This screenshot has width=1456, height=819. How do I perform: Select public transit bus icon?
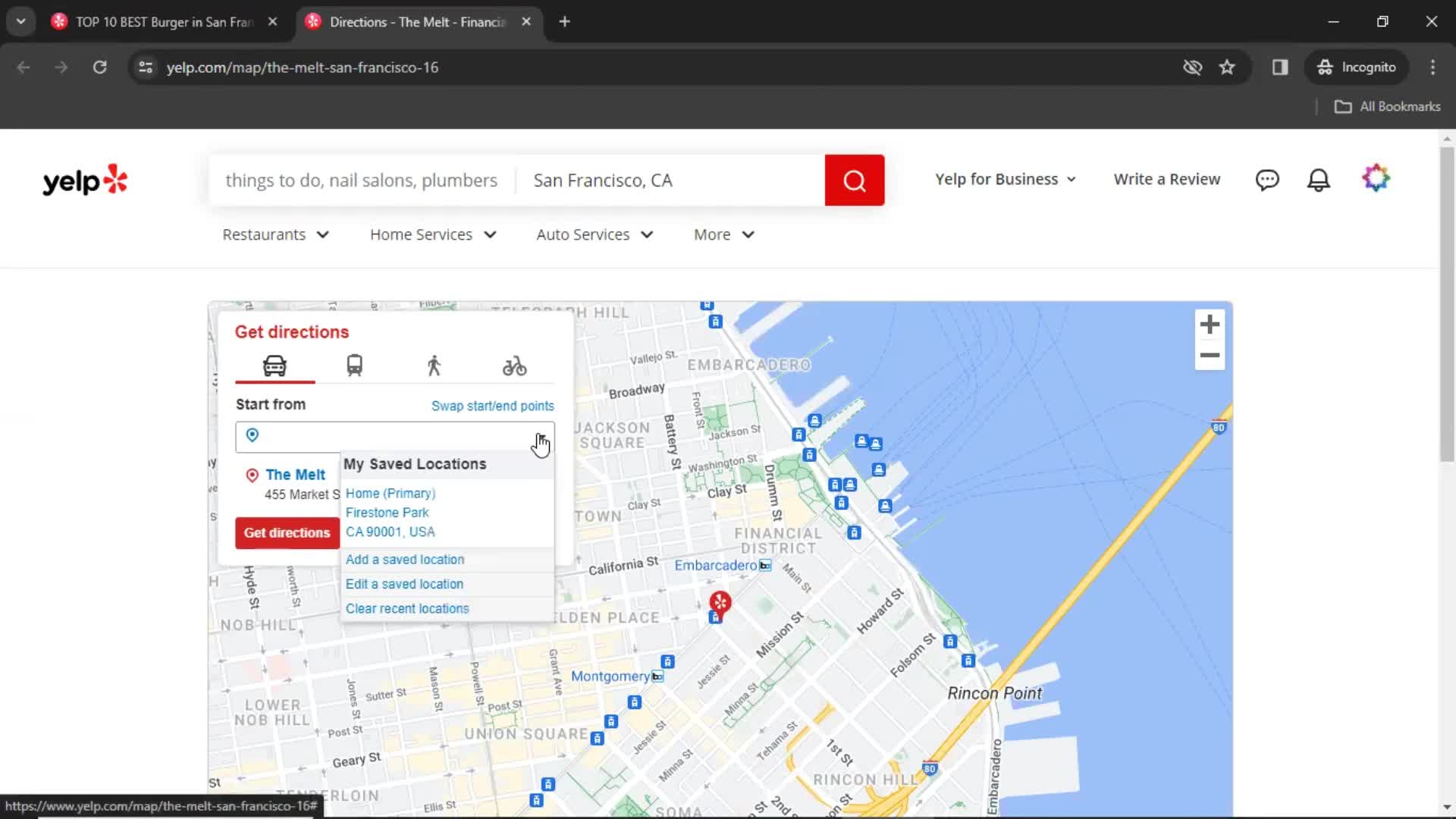coord(354,366)
